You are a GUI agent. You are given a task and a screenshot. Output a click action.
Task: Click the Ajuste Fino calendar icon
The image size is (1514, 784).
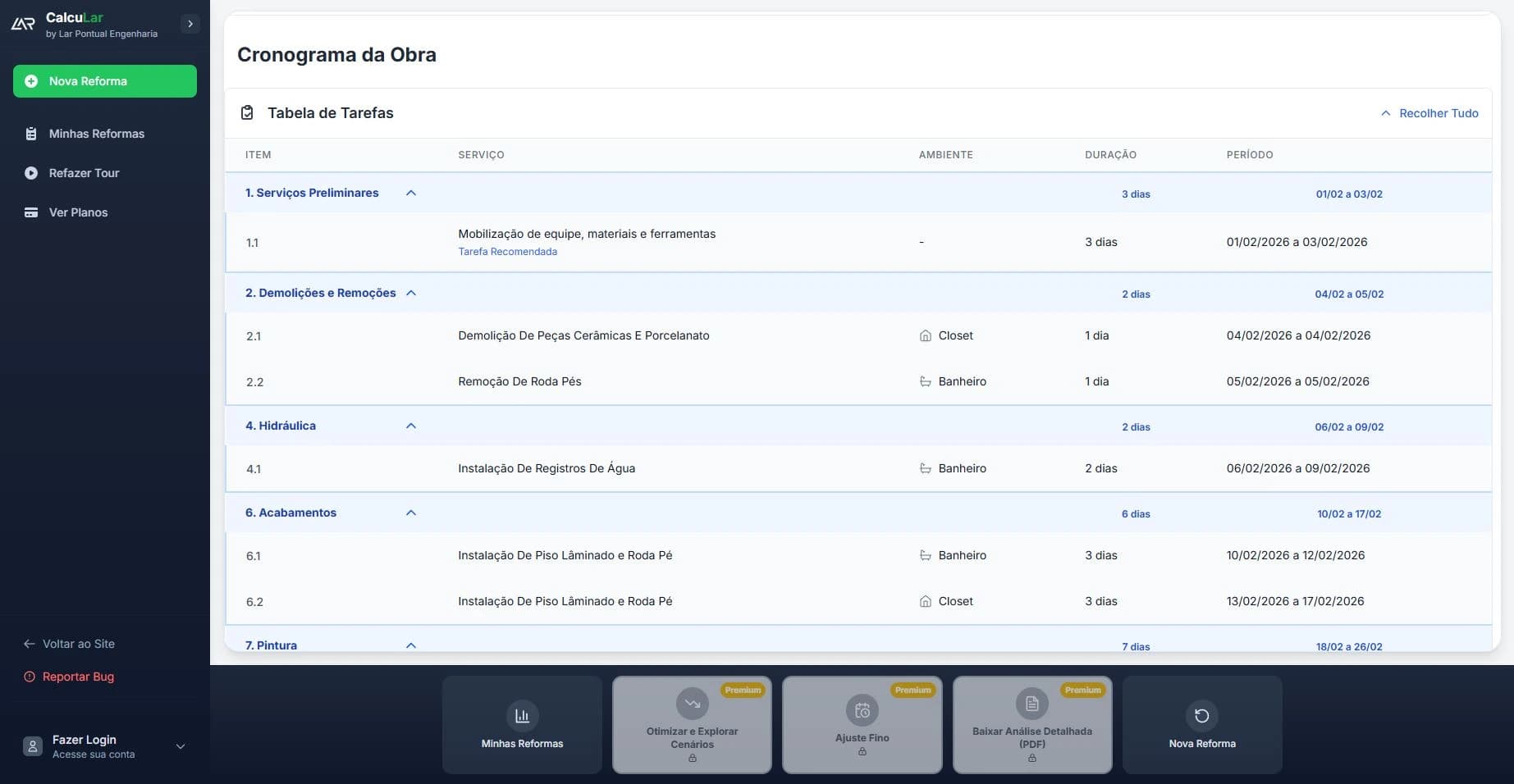point(862,710)
